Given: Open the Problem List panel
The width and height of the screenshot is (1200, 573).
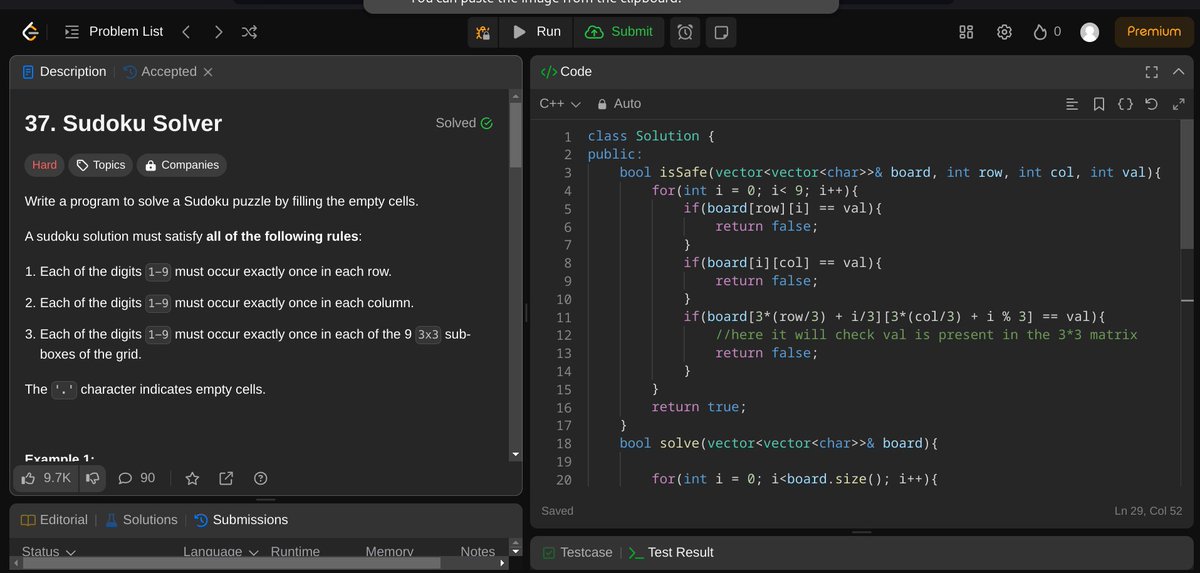Looking at the screenshot, I should [x=113, y=32].
